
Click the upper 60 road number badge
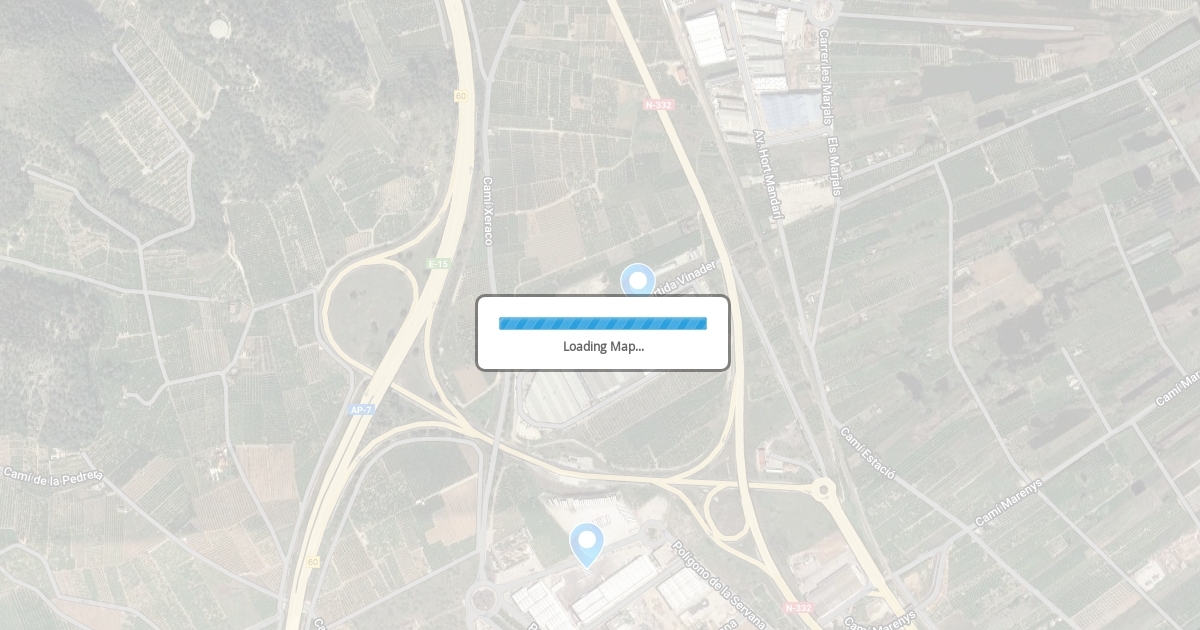point(460,96)
